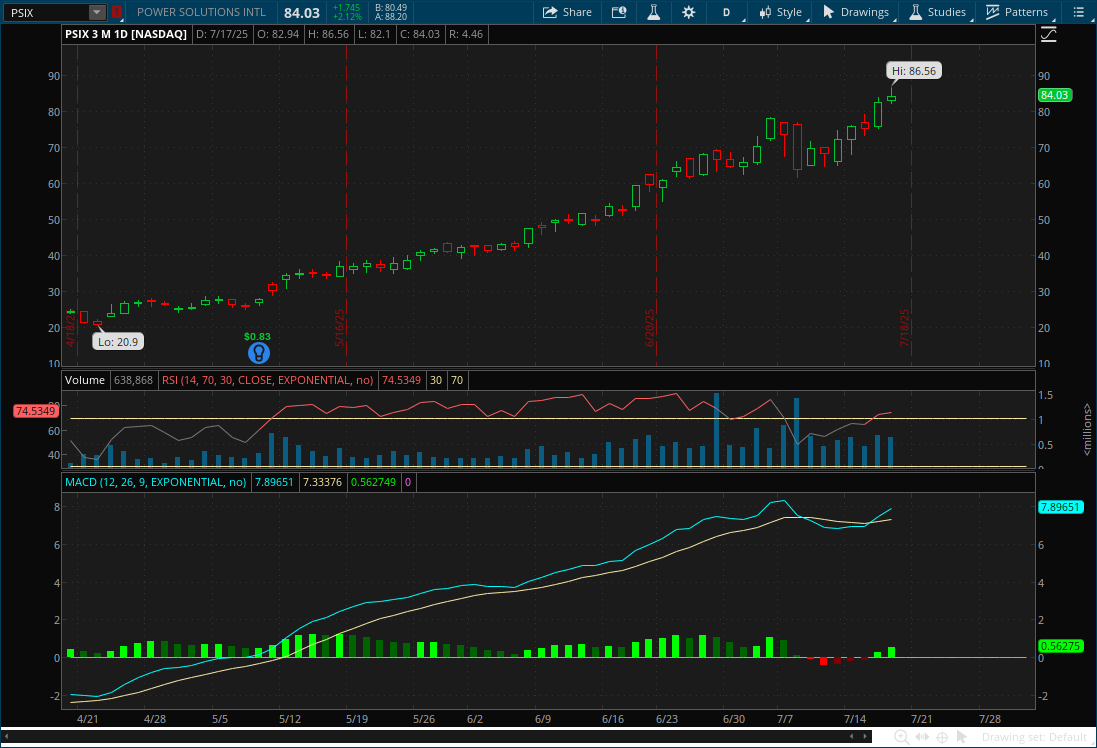Image resolution: width=1097 pixels, height=748 pixels.
Task: Click the MACD 7.89651 axis value tag
Action: click(1061, 507)
